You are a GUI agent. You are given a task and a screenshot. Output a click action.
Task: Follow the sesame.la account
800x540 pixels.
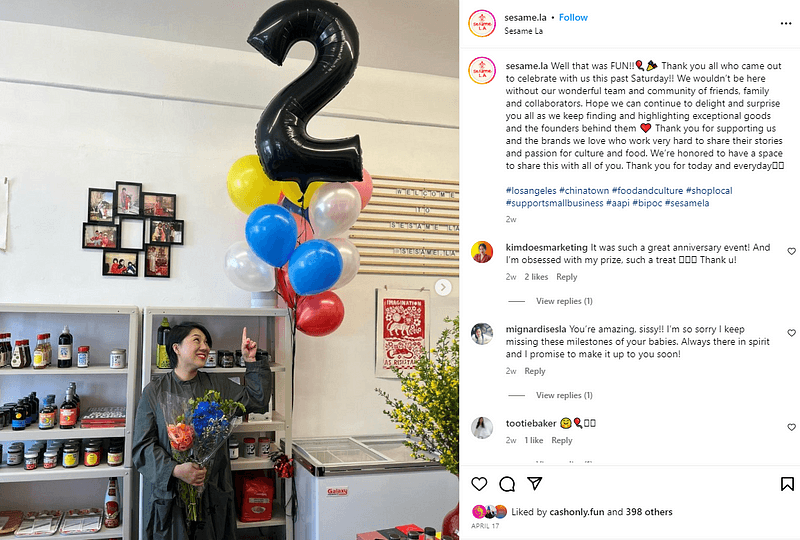point(573,17)
